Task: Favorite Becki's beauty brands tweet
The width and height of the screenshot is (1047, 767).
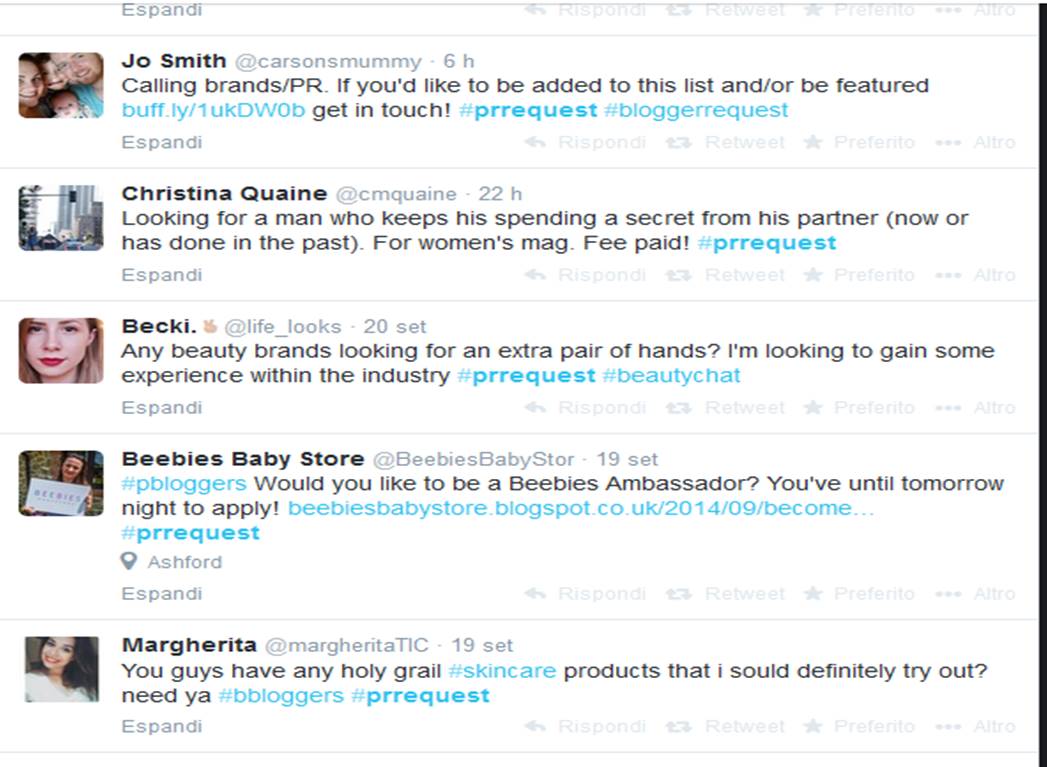Action: (859, 408)
